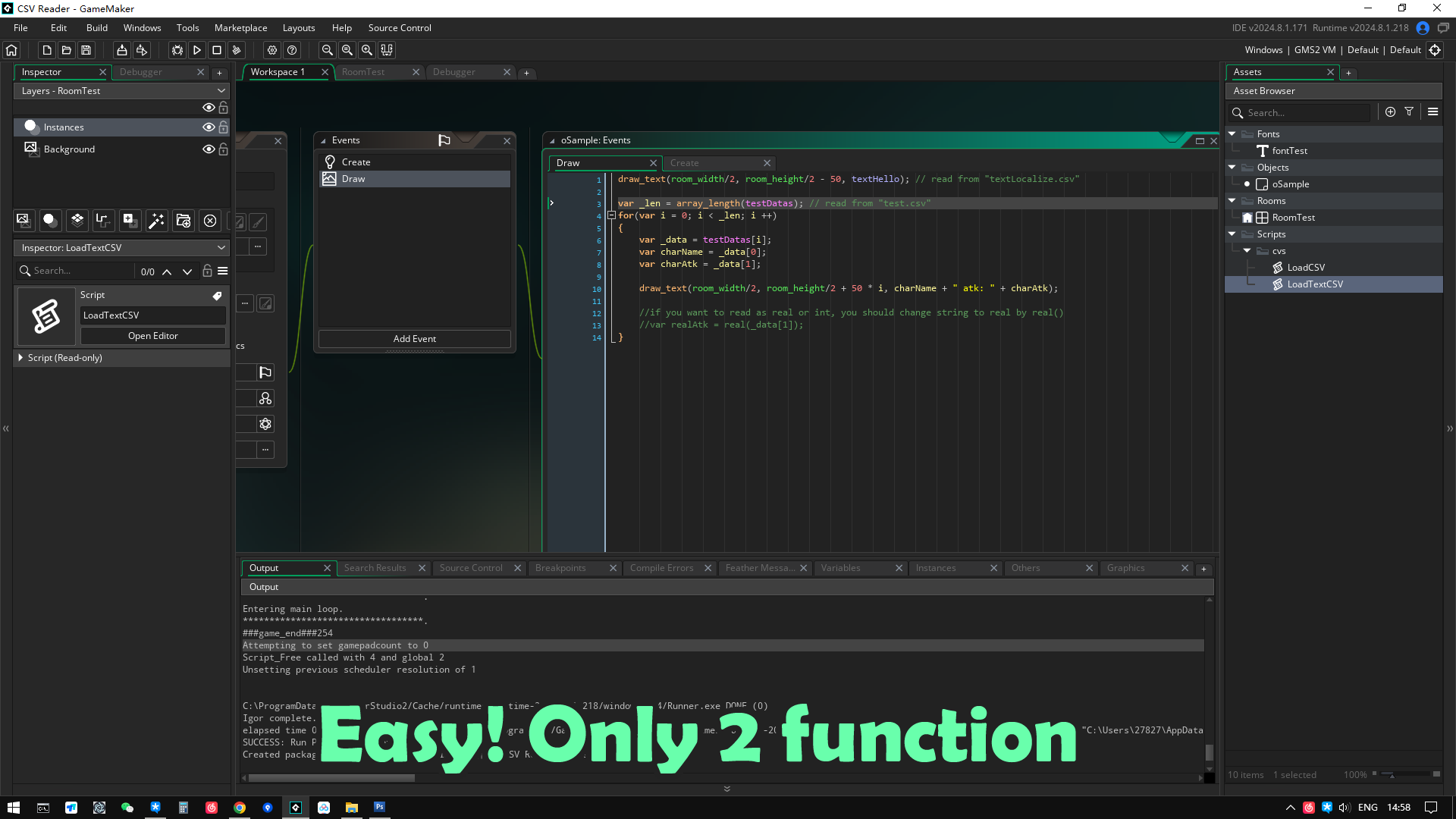Open the asset filter icon in Asset Browser
The image size is (1456, 819).
[1409, 111]
